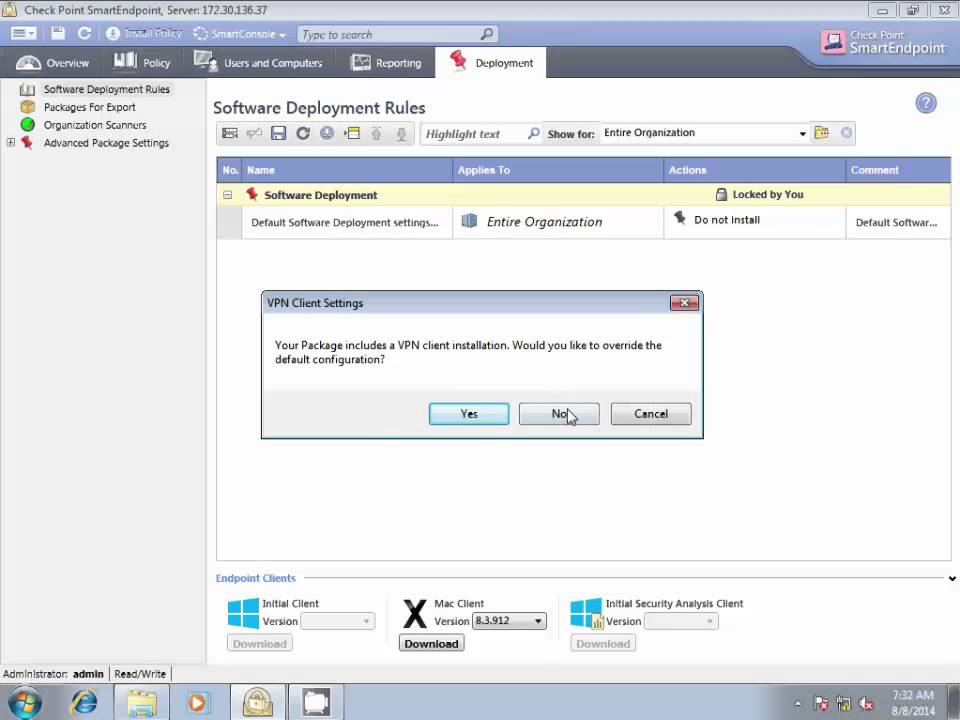Open the main application menu button
Image resolution: width=960 pixels, height=720 pixels.
click(x=23, y=34)
